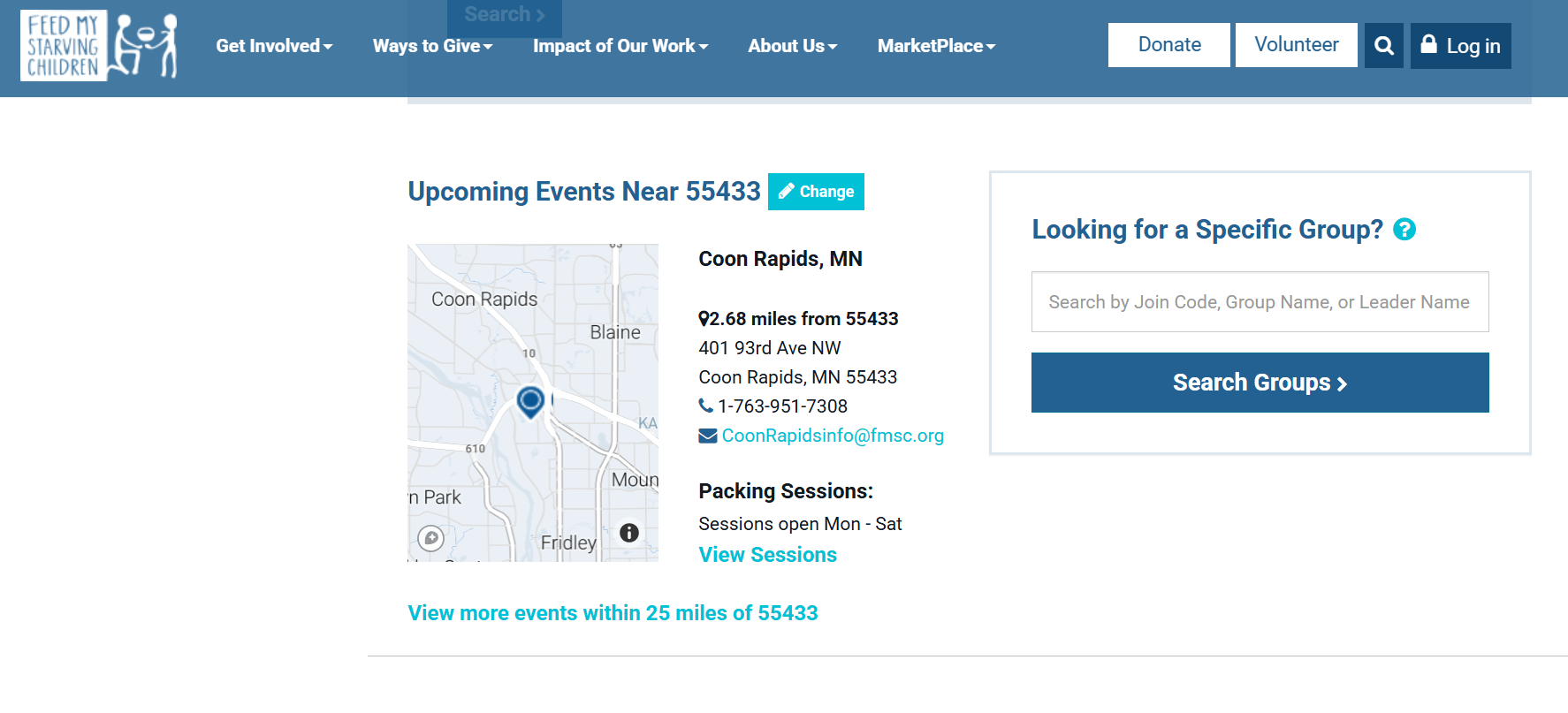Click Change to edit zip code
Image resolution: width=1568 pixels, height=713 pixels.
click(816, 192)
